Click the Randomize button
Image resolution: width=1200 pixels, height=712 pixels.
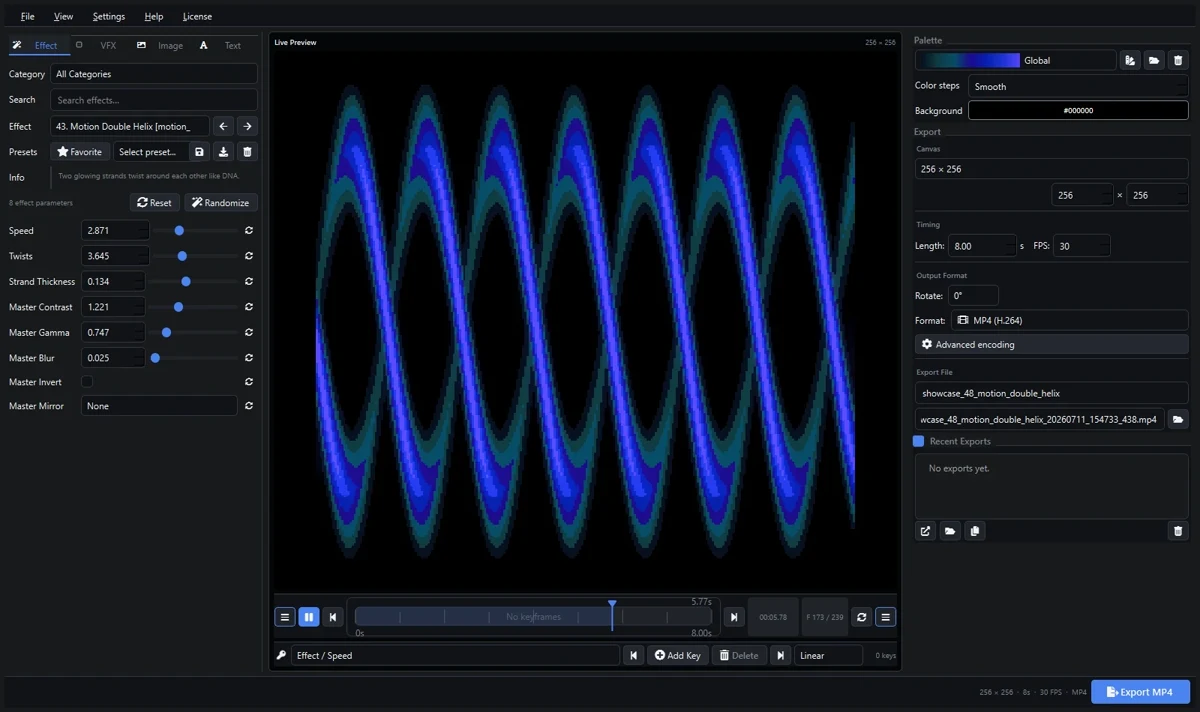(x=220, y=203)
